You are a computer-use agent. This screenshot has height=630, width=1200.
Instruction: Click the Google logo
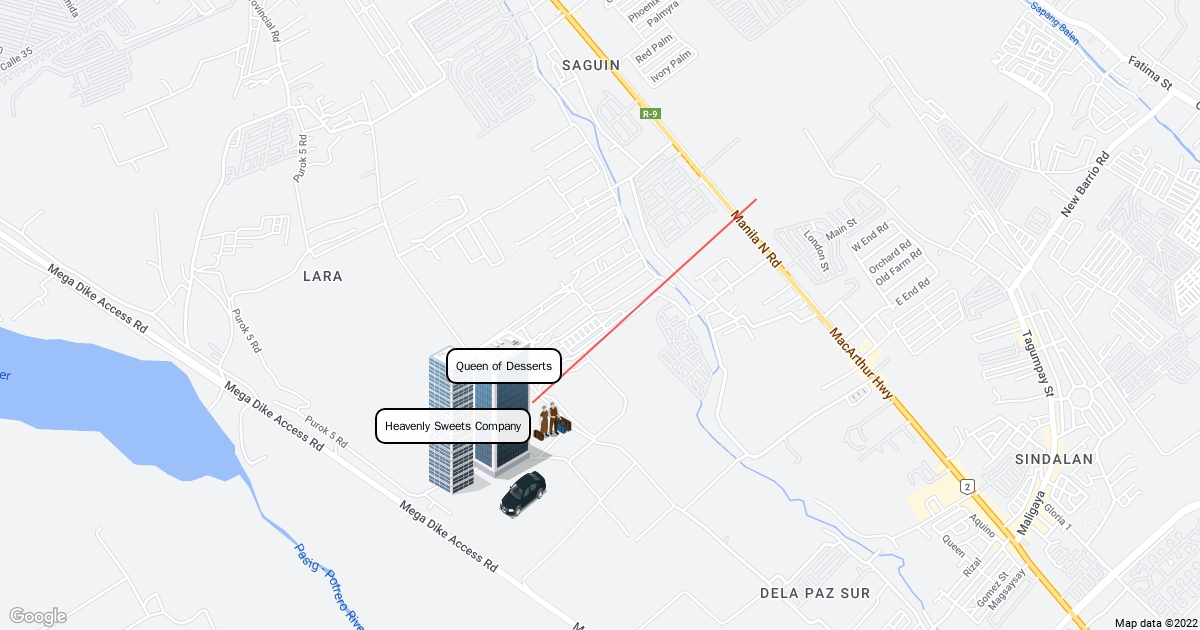pyautogui.click(x=37, y=616)
